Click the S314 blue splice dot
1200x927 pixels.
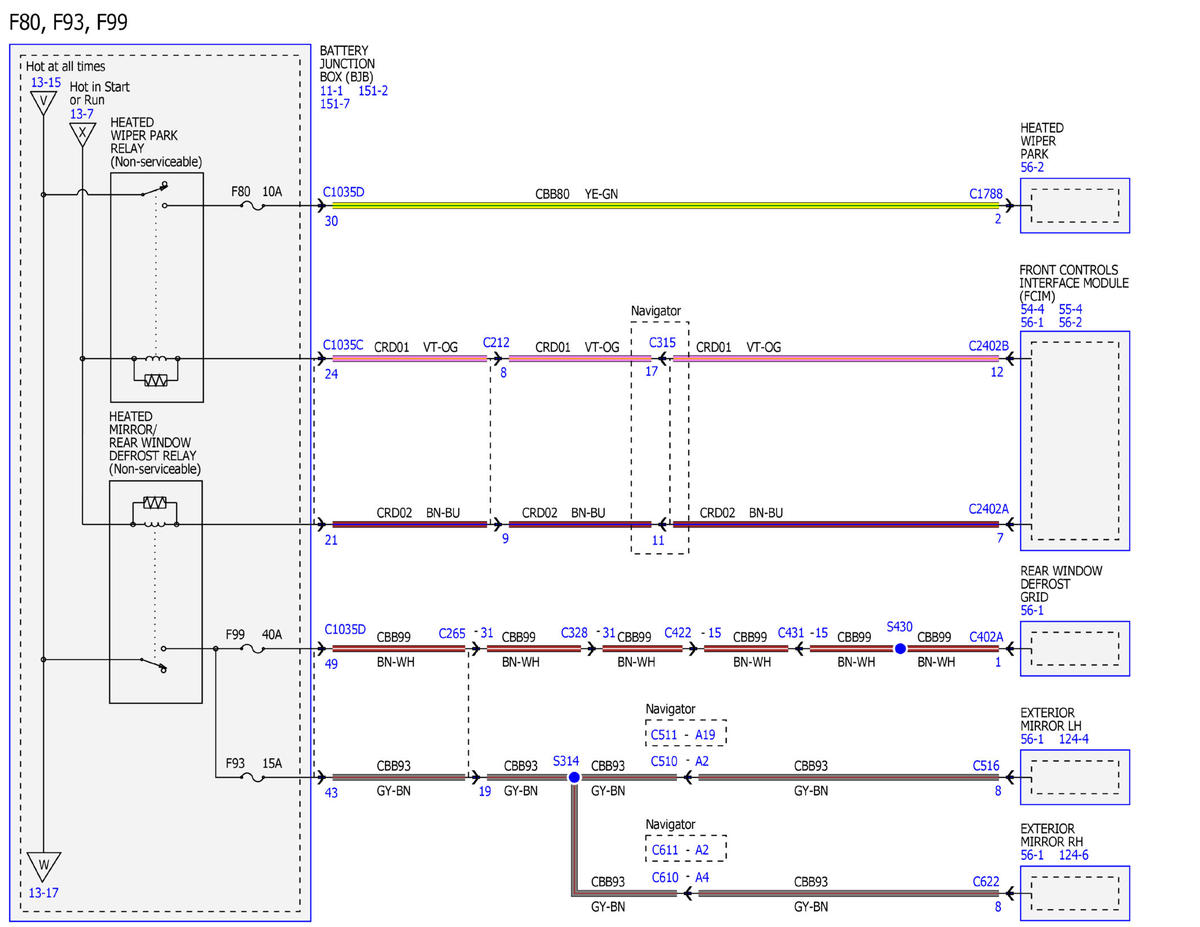point(574,777)
